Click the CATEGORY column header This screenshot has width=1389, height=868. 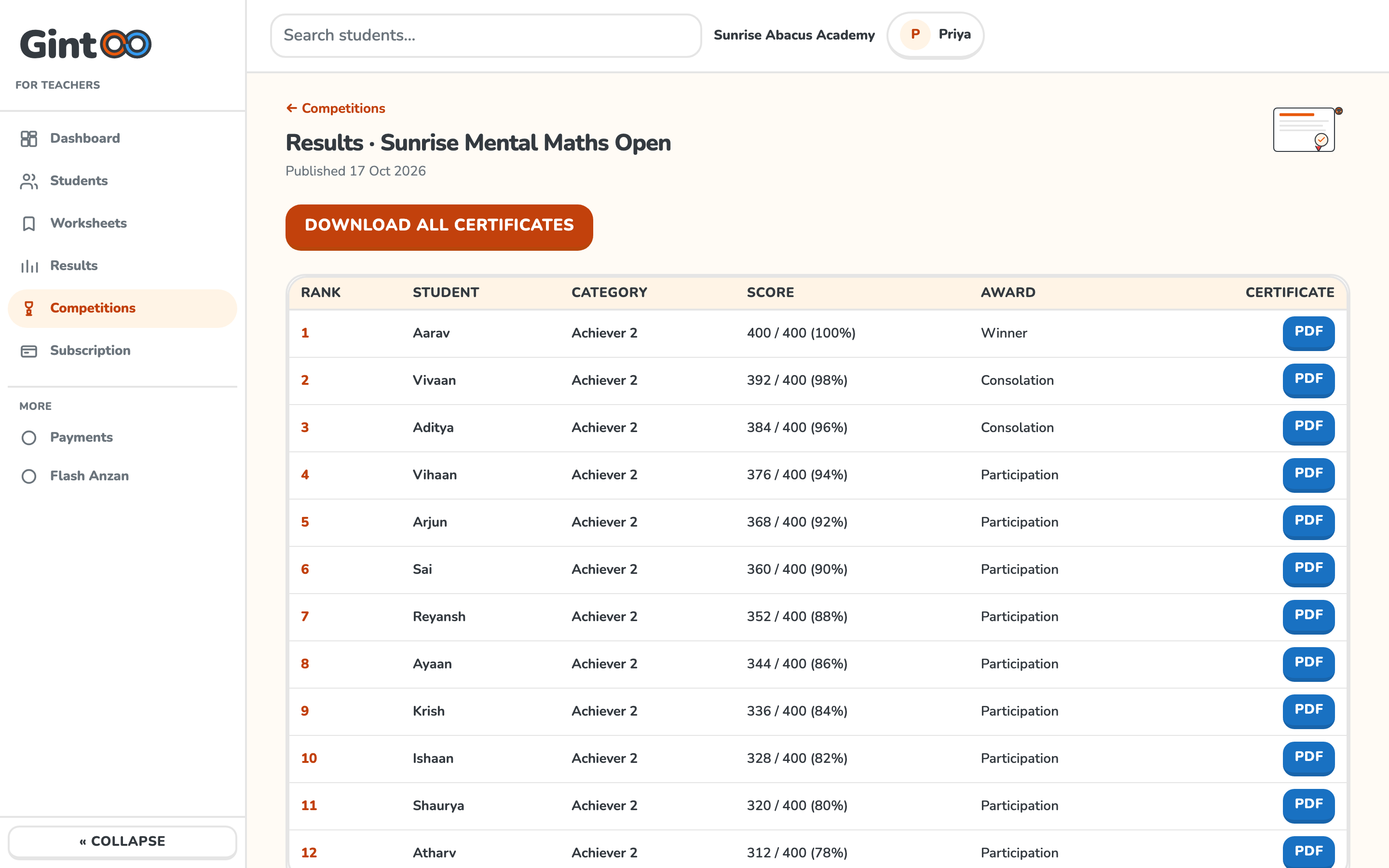[610, 293]
